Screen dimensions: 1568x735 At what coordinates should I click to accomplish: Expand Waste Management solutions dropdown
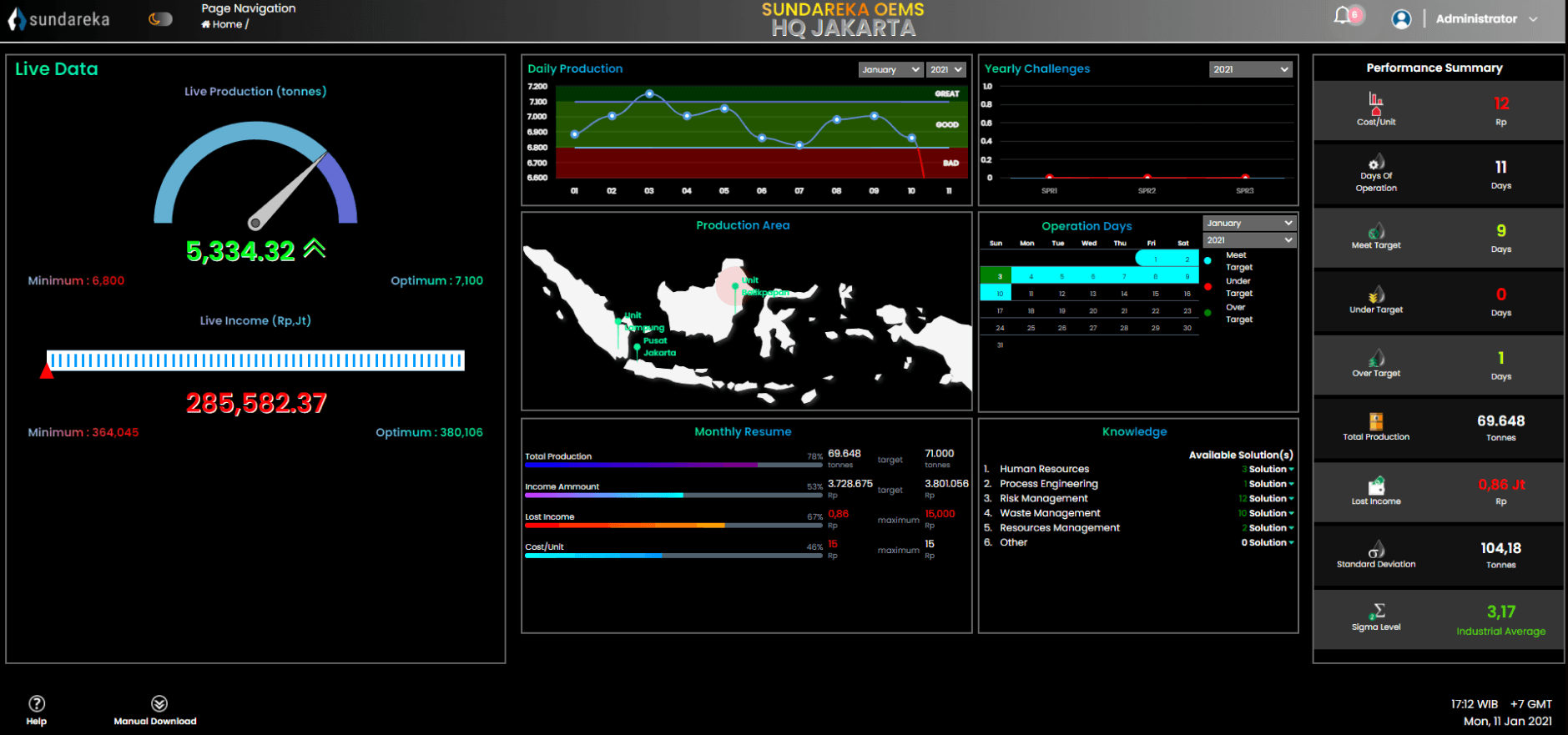coord(1267,513)
